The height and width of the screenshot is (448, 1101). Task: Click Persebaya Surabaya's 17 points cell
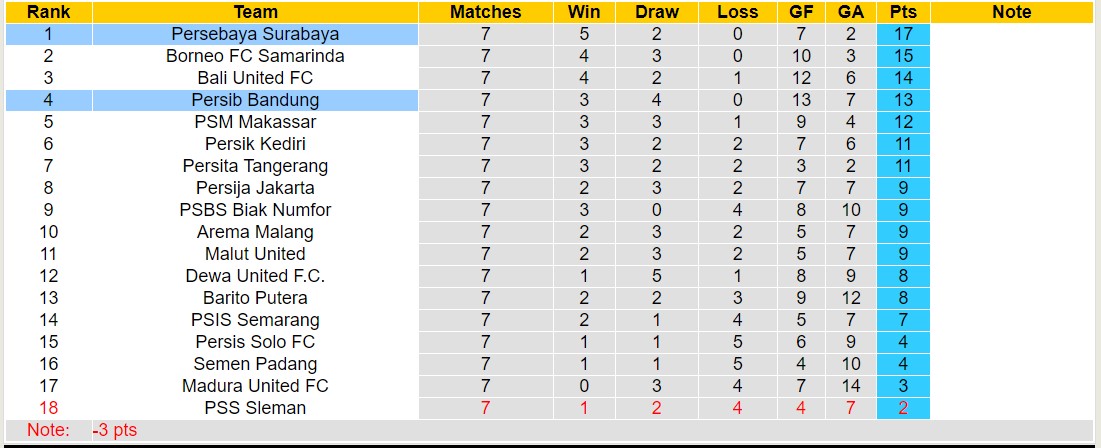(x=903, y=34)
